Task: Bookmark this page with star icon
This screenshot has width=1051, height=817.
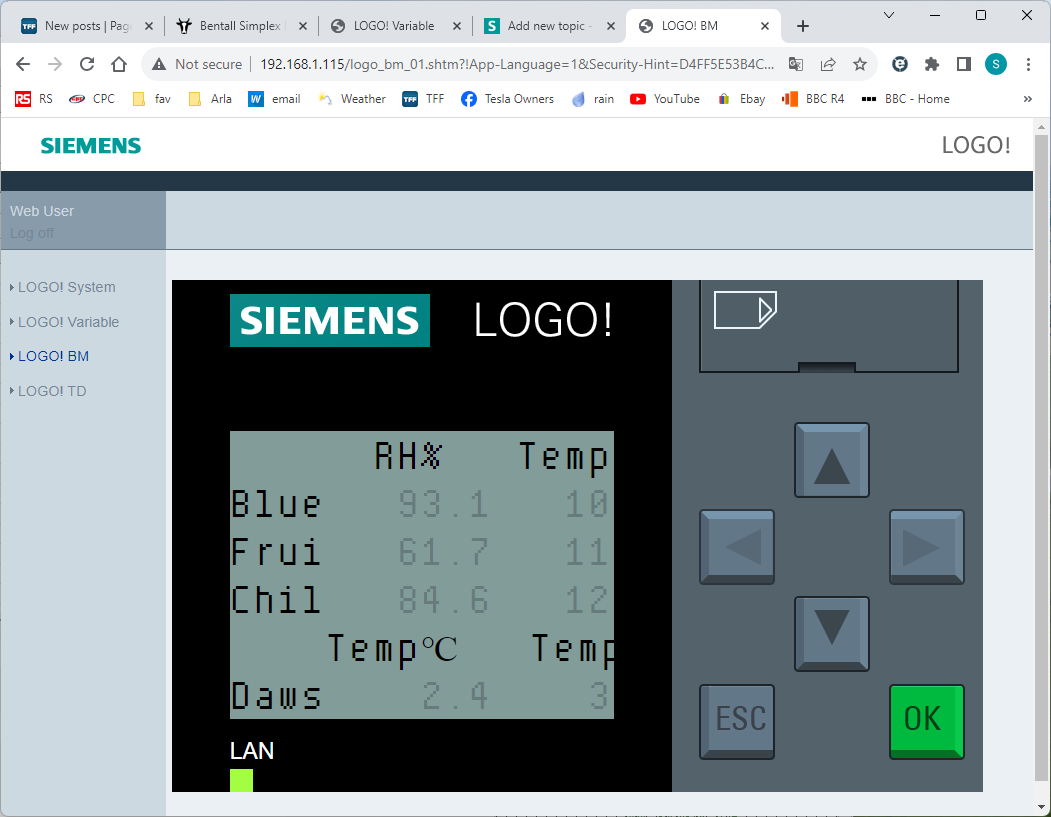Action: [860, 64]
